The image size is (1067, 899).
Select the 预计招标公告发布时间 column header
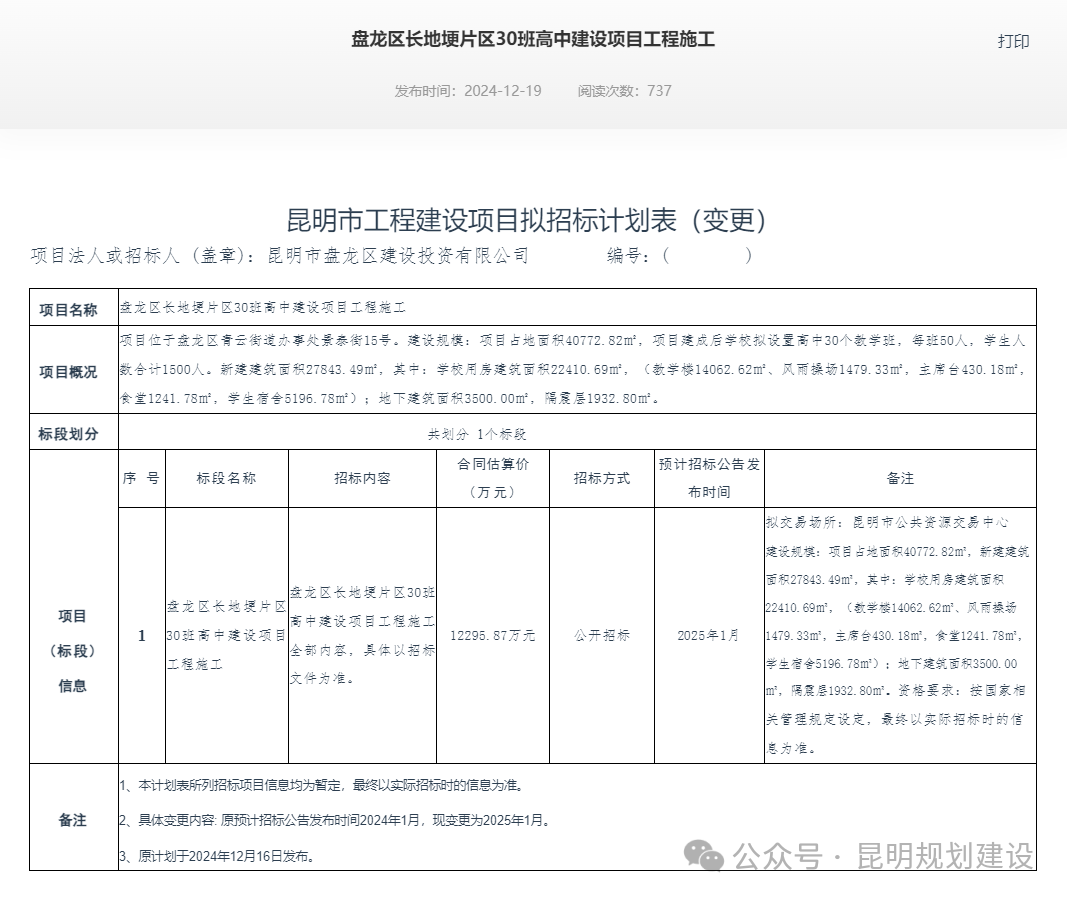pos(708,478)
